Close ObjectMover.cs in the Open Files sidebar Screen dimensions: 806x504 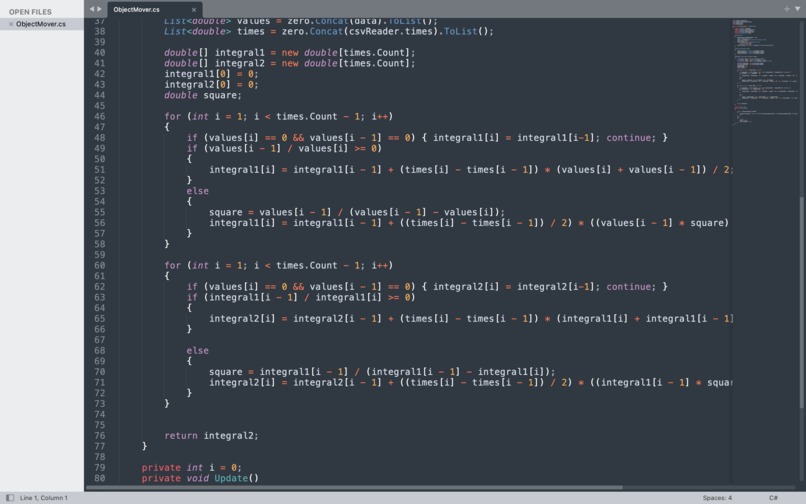[x=11, y=24]
